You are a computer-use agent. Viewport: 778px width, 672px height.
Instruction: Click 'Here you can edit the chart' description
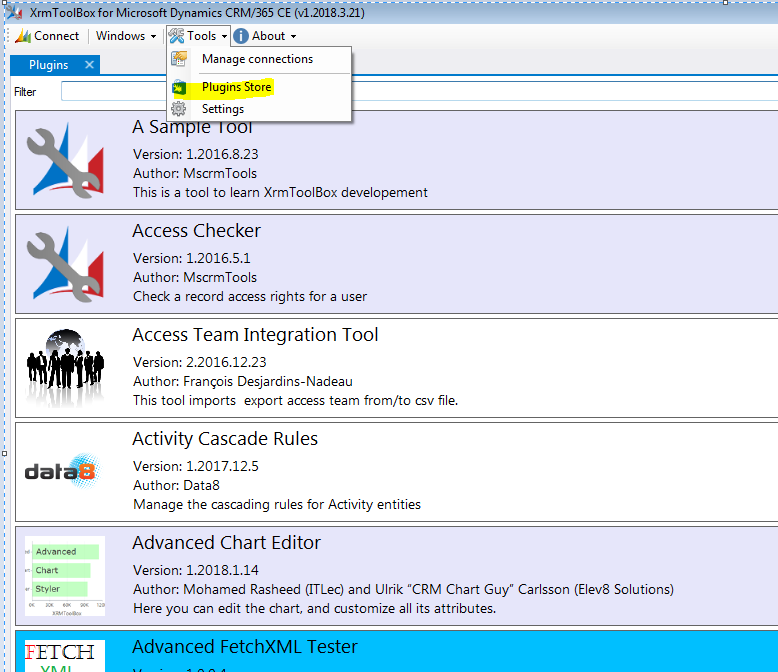pos(315,608)
